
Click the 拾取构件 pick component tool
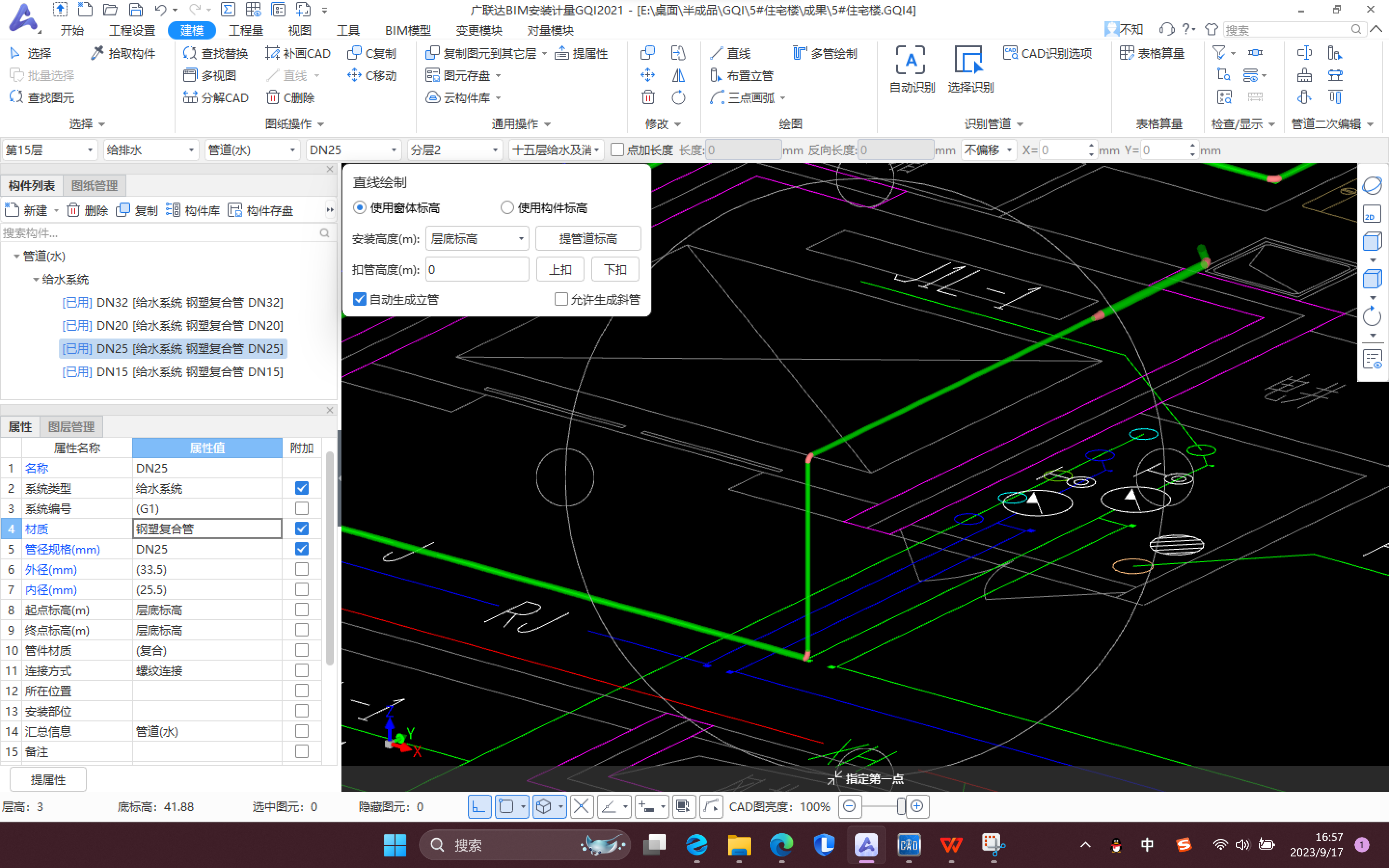(x=123, y=54)
